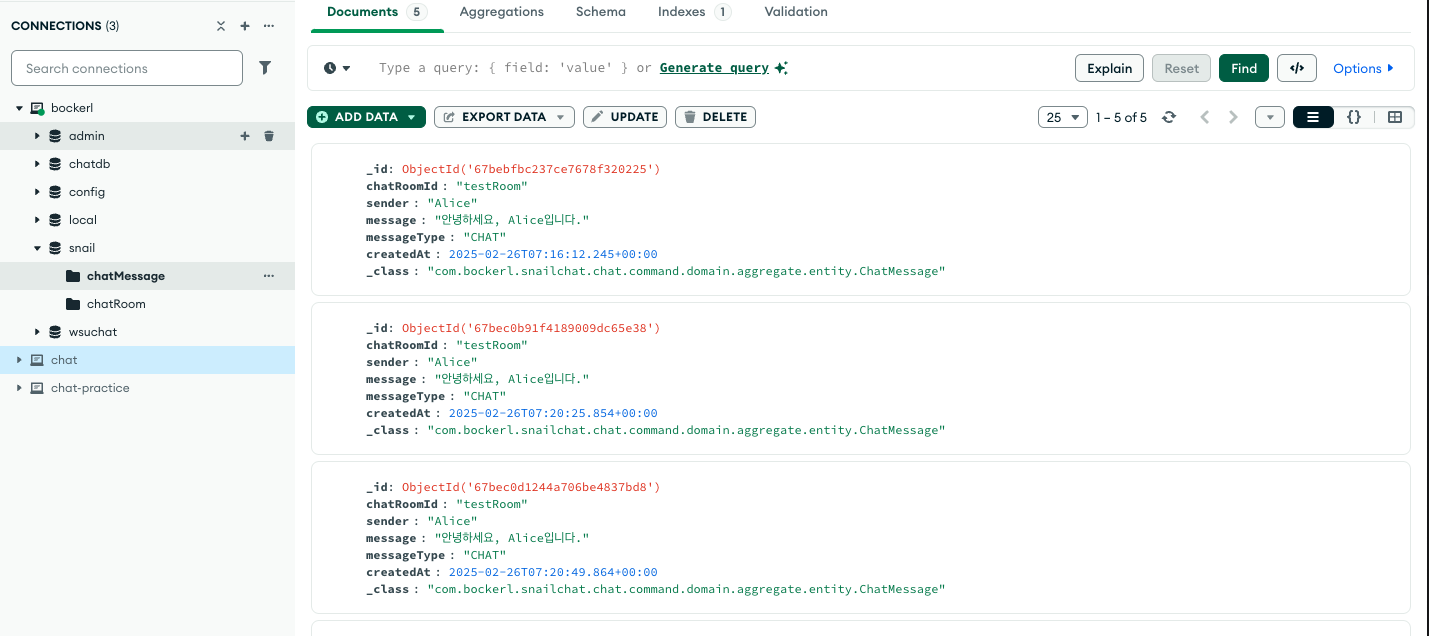Click createdAt 2025-02-26T07:16:12.245+00:00
The width and height of the screenshot is (1429, 636).
coord(553,254)
